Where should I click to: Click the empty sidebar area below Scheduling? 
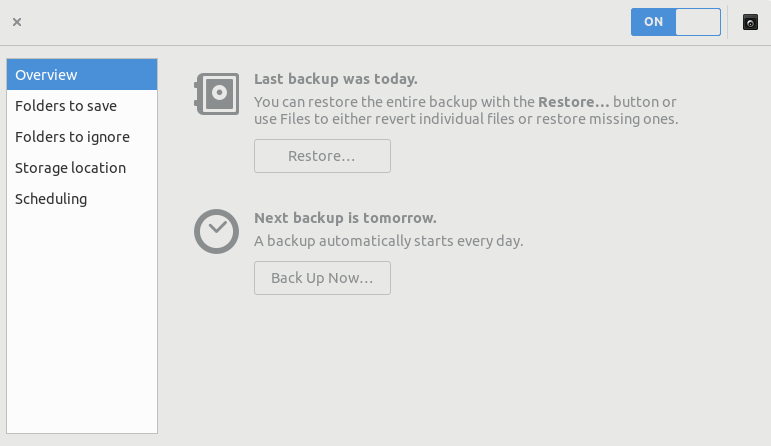(x=81, y=320)
